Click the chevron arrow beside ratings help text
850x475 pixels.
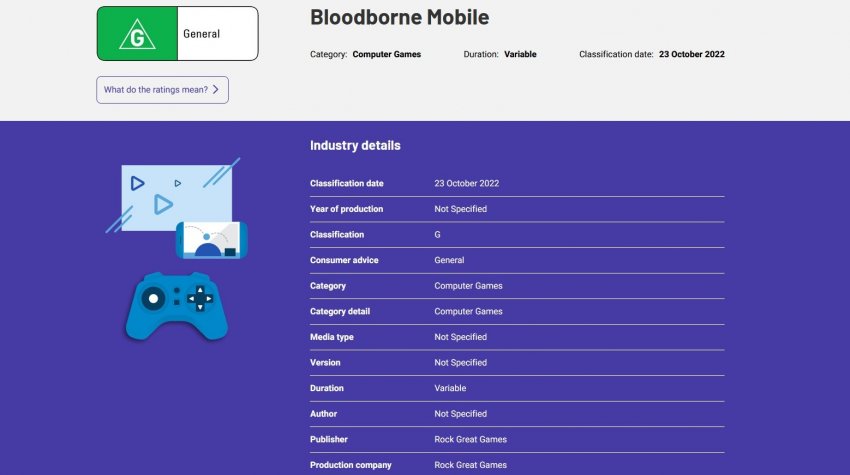(x=217, y=90)
